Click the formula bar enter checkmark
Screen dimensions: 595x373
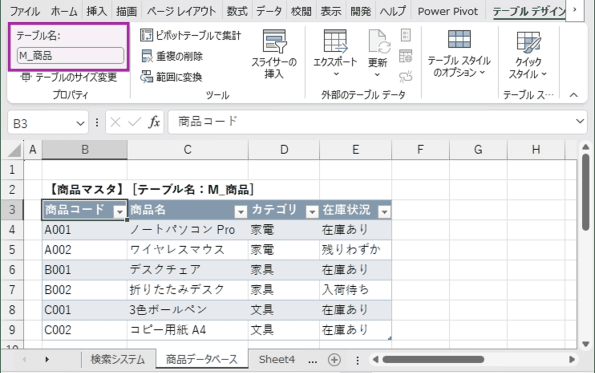134,122
